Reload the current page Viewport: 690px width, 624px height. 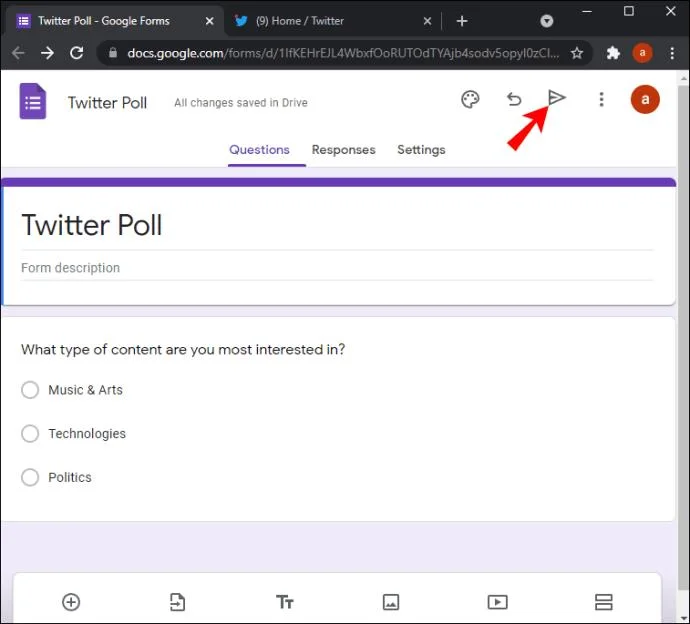77,53
